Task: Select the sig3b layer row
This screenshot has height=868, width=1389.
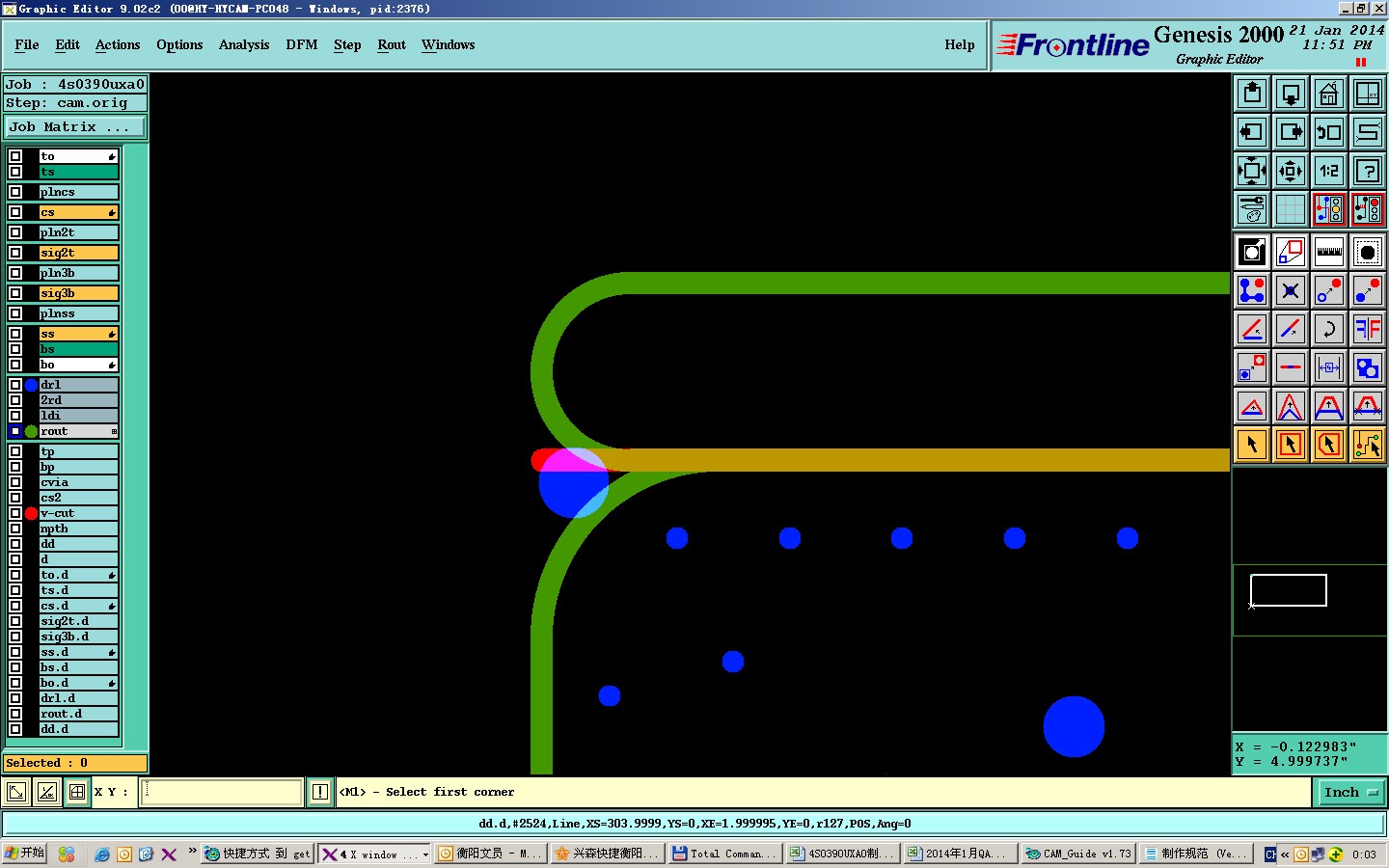Action: pyautogui.click(x=78, y=293)
